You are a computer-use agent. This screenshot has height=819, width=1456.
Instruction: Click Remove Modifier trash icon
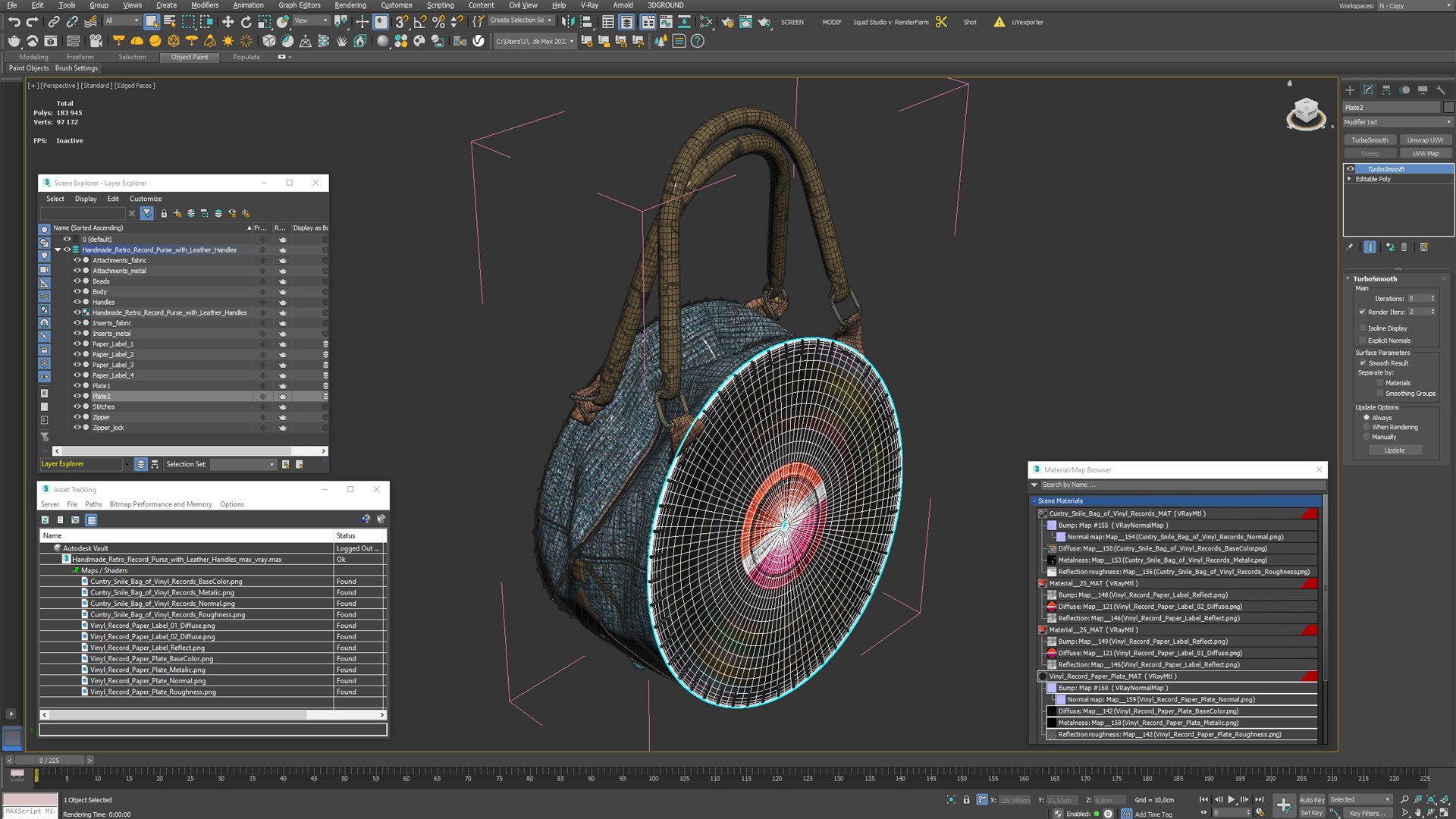pos(1404,247)
